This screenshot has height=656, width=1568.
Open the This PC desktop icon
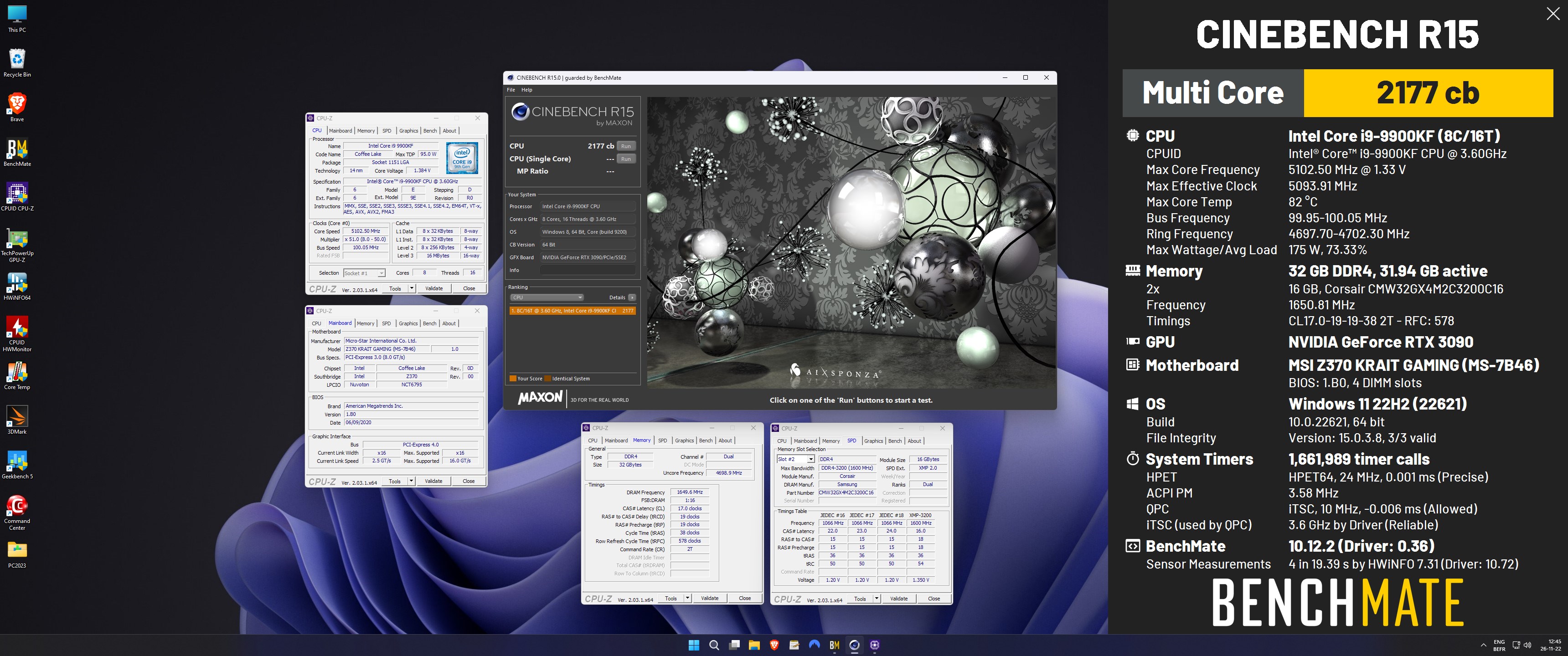(x=17, y=18)
